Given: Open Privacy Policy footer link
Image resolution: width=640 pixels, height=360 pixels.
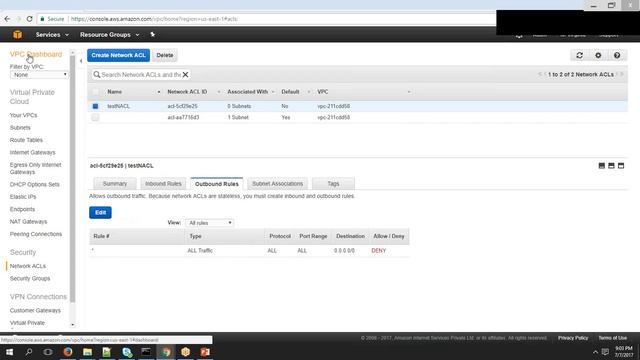Looking at the screenshot, I should [573, 338].
